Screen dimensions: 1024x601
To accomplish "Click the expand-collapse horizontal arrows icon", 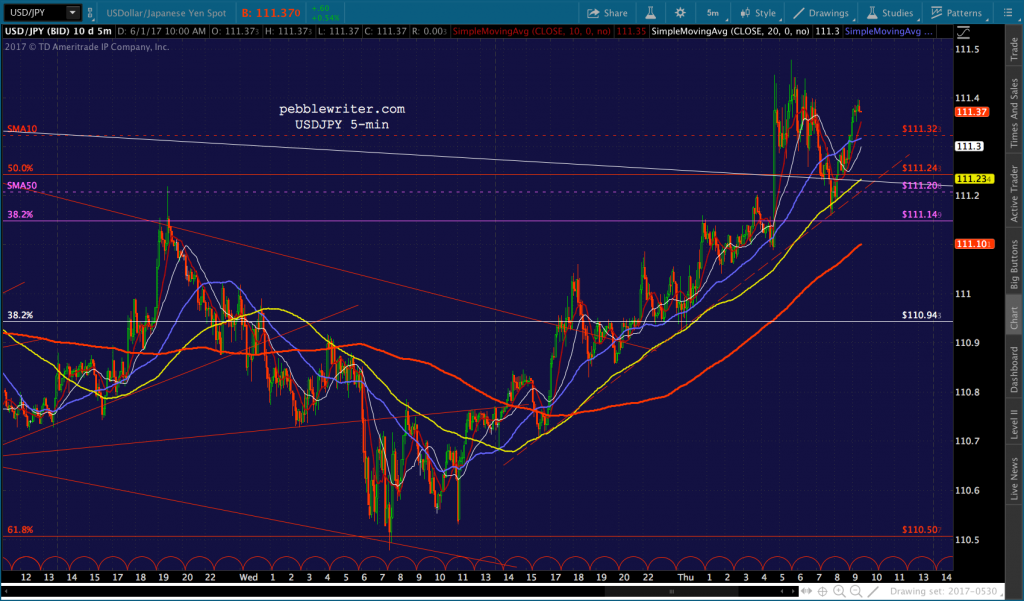I will [807, 591].
